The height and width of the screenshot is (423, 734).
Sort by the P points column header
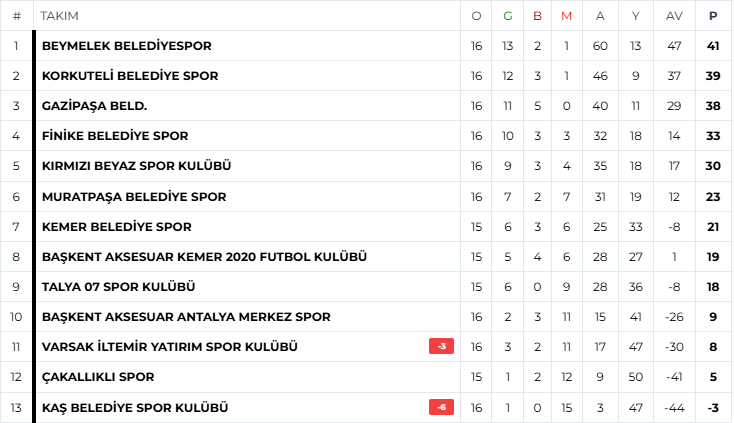tap(713, 16)
